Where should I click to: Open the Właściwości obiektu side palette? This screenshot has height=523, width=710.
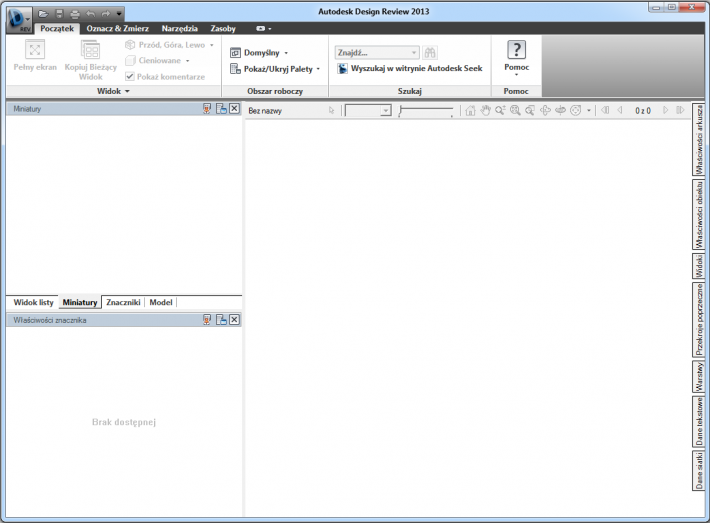tap(699, 215)
